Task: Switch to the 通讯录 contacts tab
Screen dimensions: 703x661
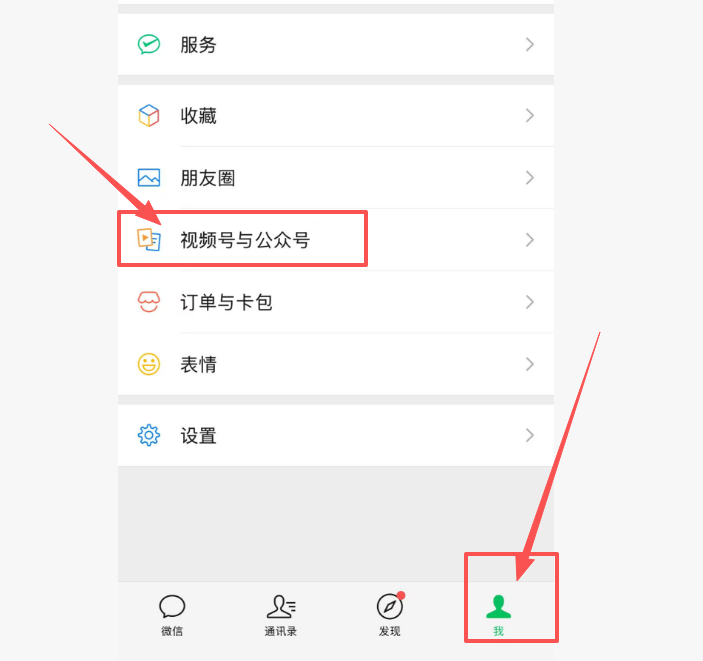Action: [281, 615]
